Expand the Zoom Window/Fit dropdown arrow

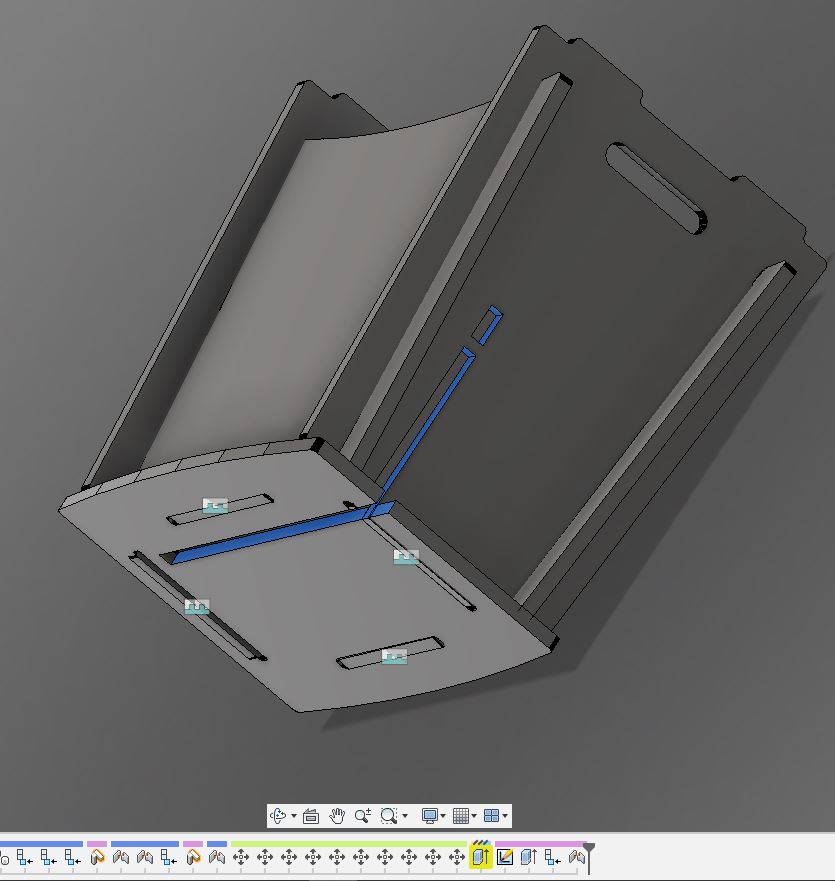tap(404, 816)
